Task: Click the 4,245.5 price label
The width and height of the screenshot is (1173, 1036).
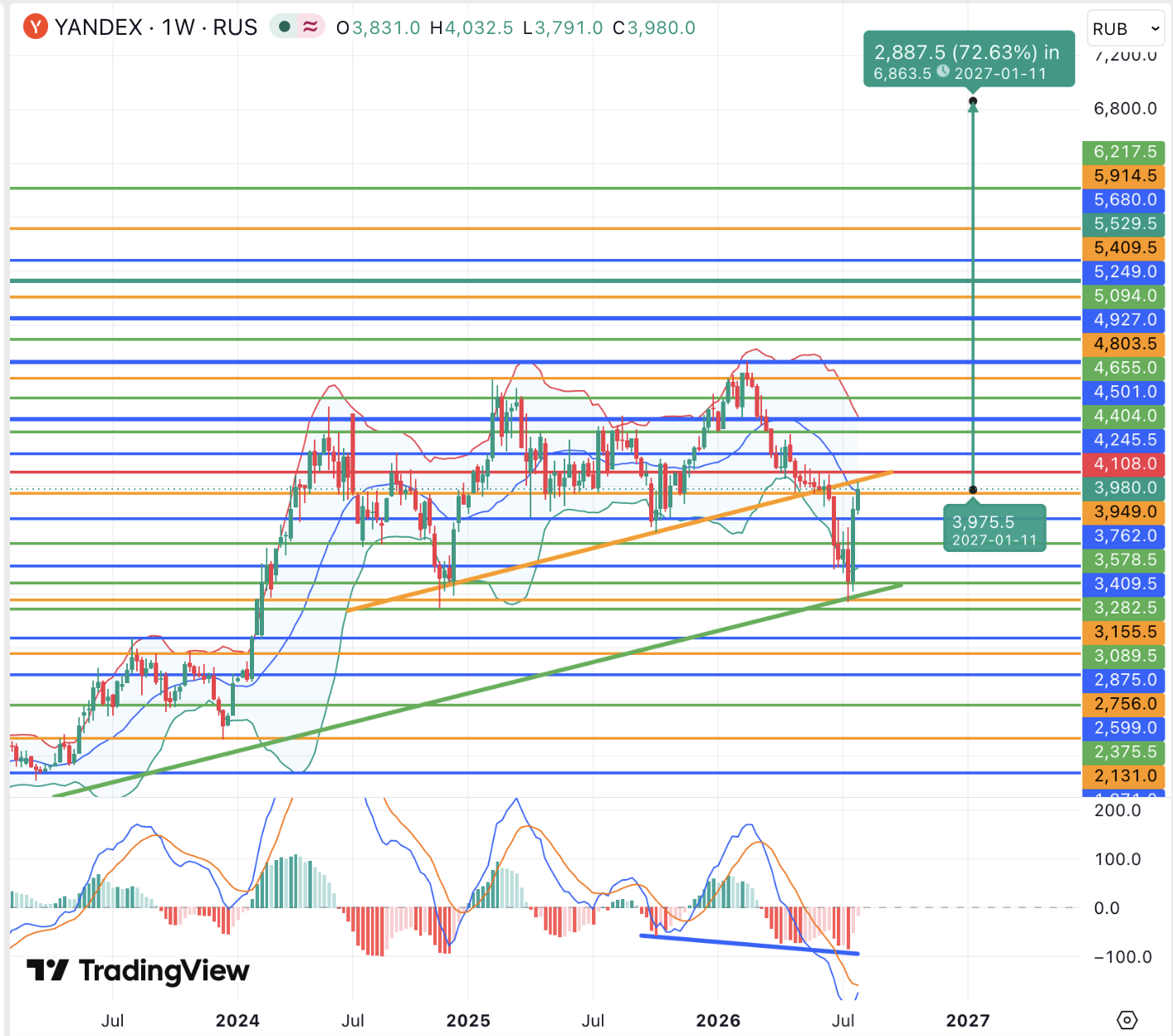Action: (1124, 440)
